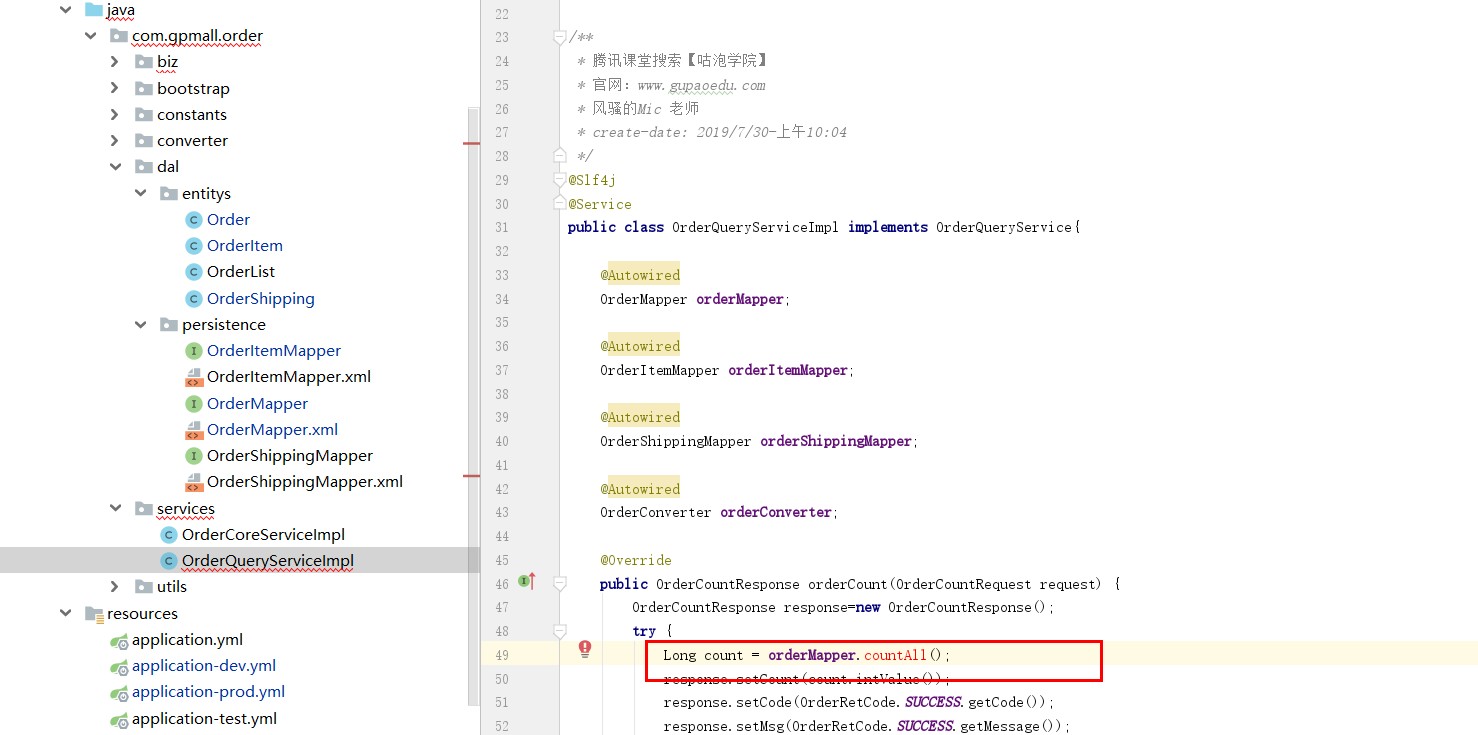This screenshot has height=735, width=1478.
Task: Click the OrderItem class icon
Action: tap(194, 246)
